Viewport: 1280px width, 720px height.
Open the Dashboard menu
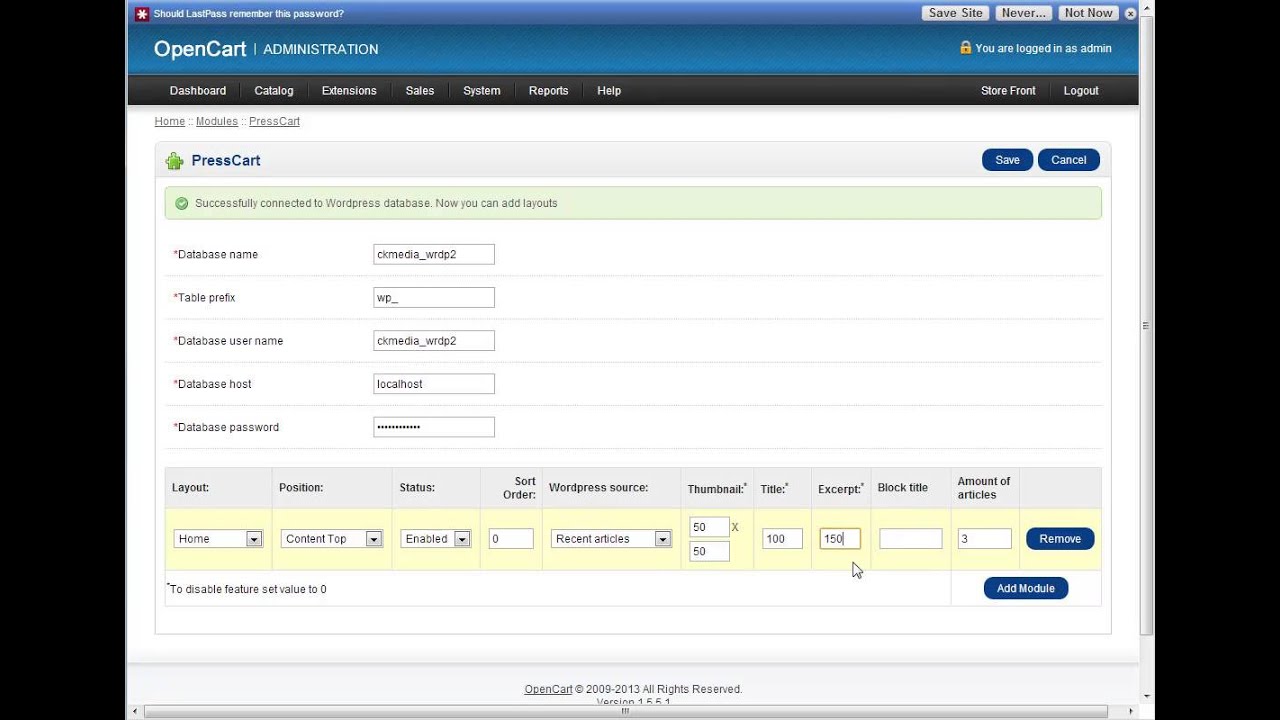(198, 90)
